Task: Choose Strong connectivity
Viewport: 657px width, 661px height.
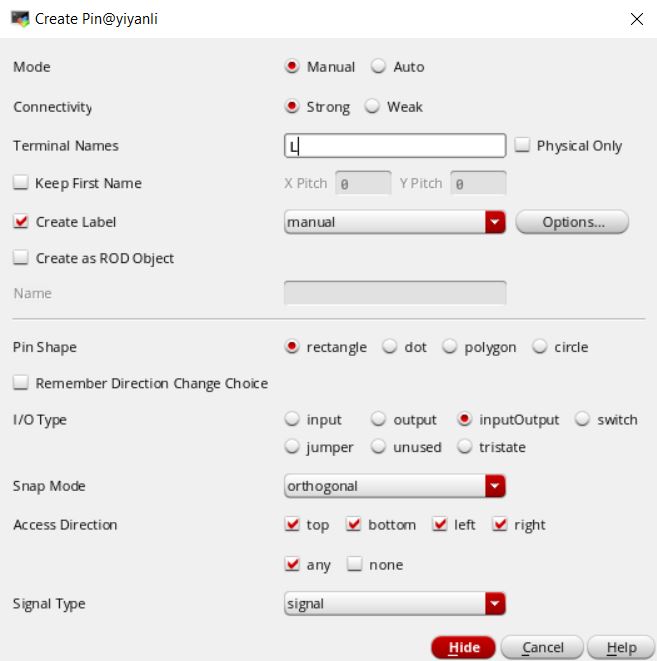Action: (x=292, y=106)
